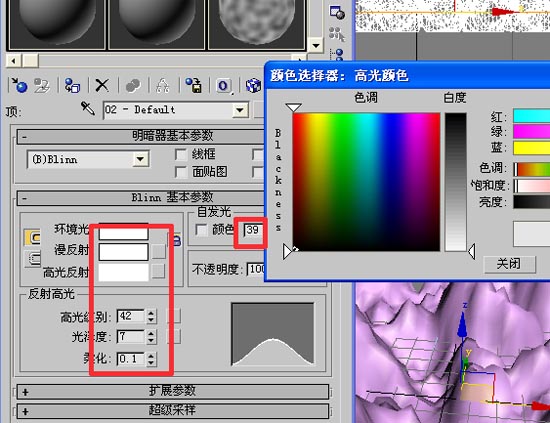Click the 绿 slider bar in color selector
Image resolution: width=550 pixels, height=423 pixels.
coord(531,132)
